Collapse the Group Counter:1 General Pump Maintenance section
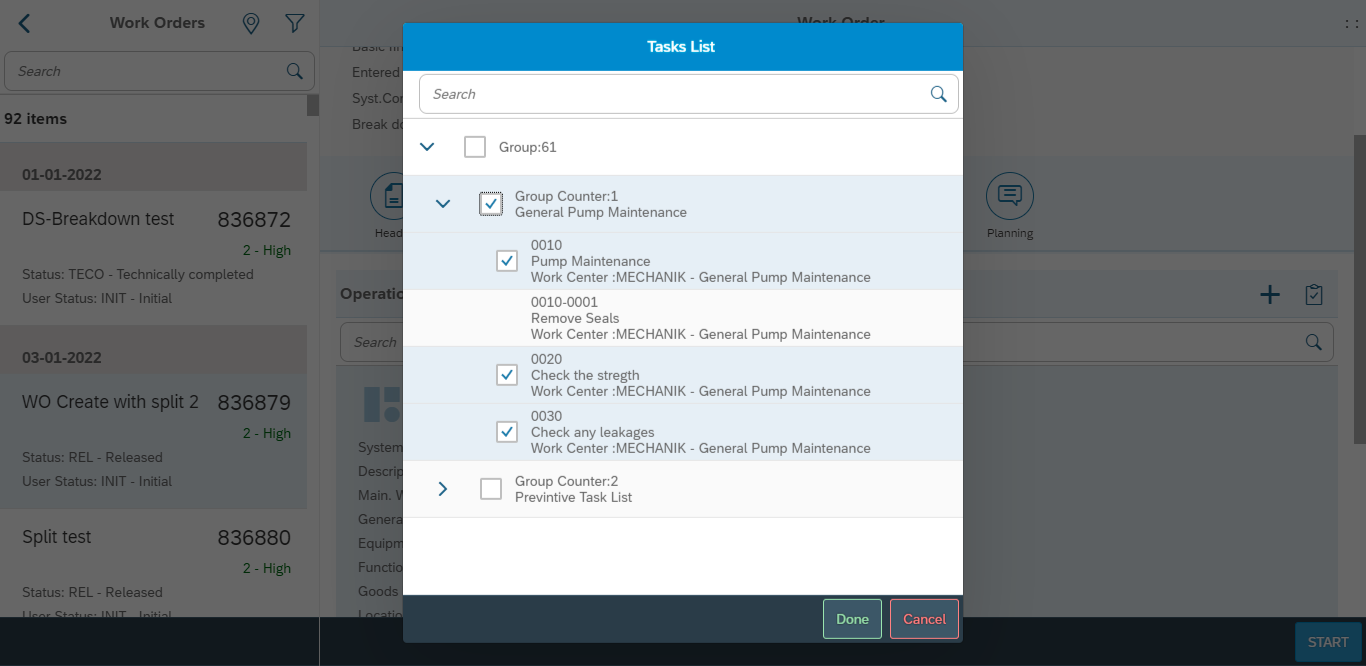Screen dimensions: 1366x666 (442, 203)
